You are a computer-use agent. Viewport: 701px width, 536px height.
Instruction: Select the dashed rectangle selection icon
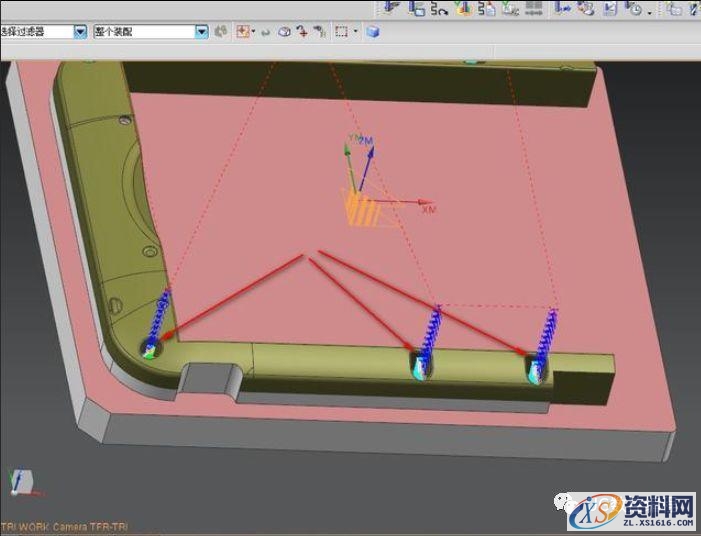[x=341, y=32]
